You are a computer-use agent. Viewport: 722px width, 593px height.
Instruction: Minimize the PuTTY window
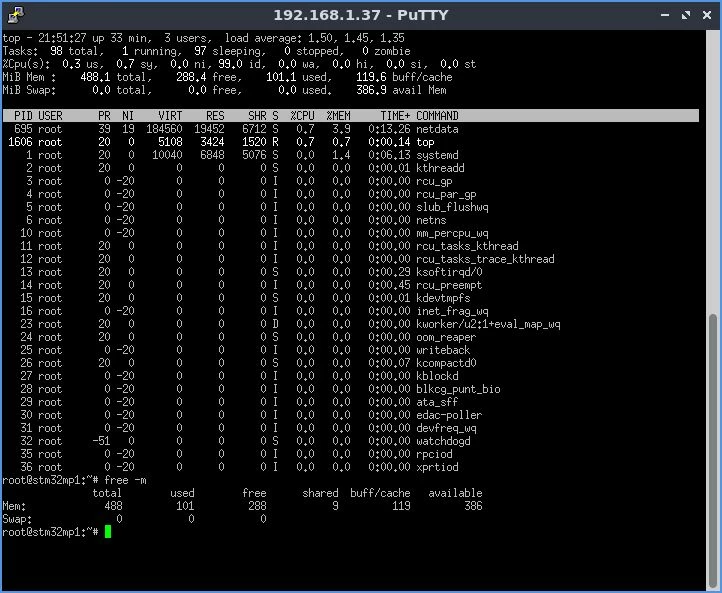pos(664,15)
